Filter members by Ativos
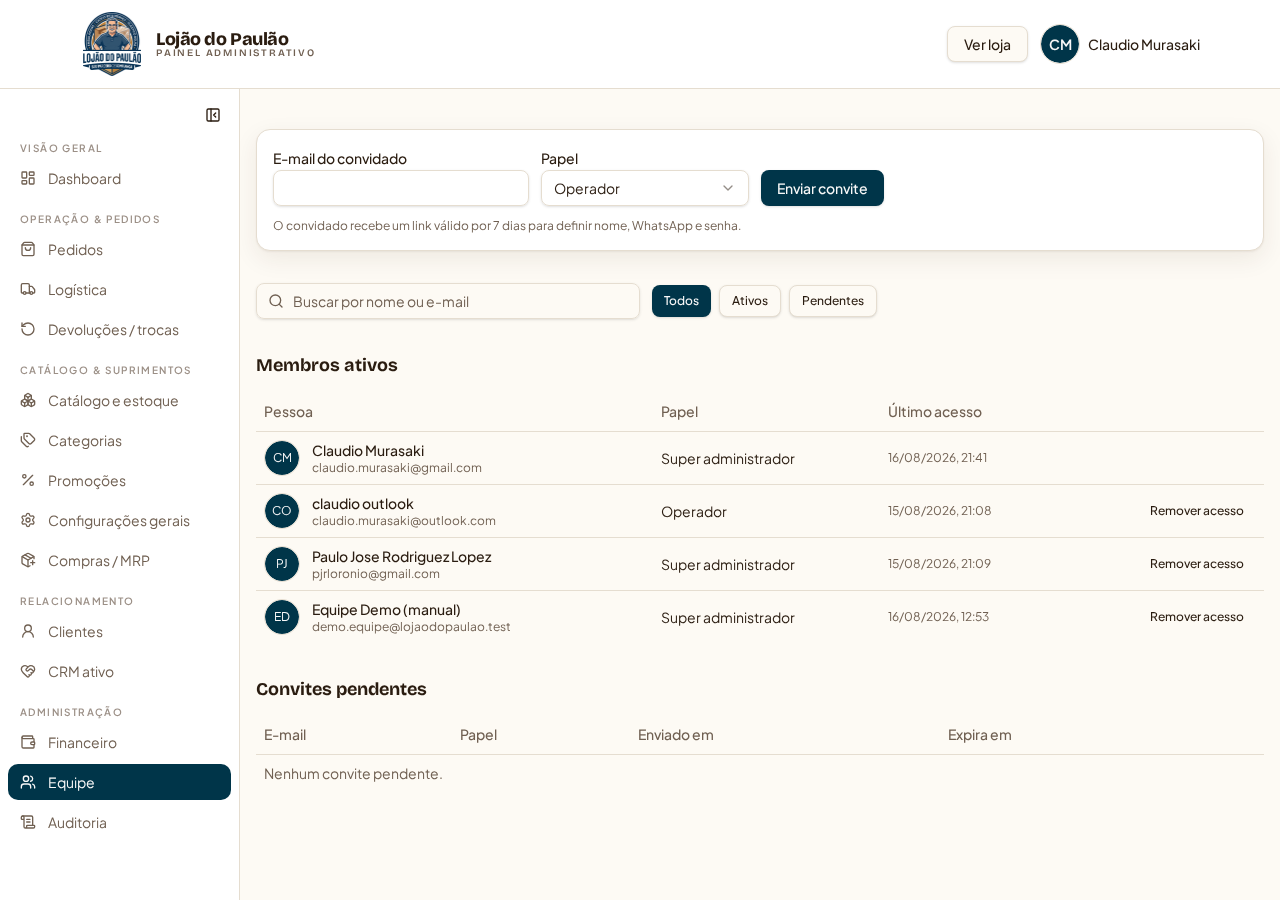 [x=750, y=301]
